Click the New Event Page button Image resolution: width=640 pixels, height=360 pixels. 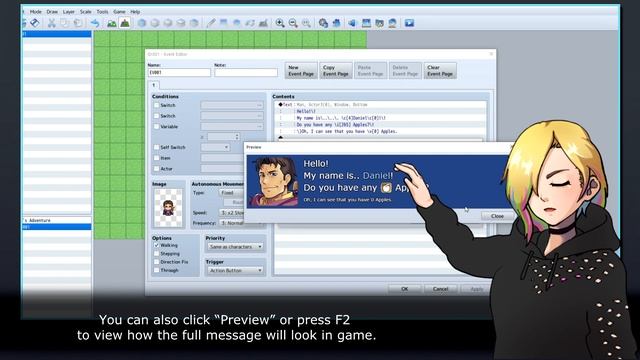301,71
